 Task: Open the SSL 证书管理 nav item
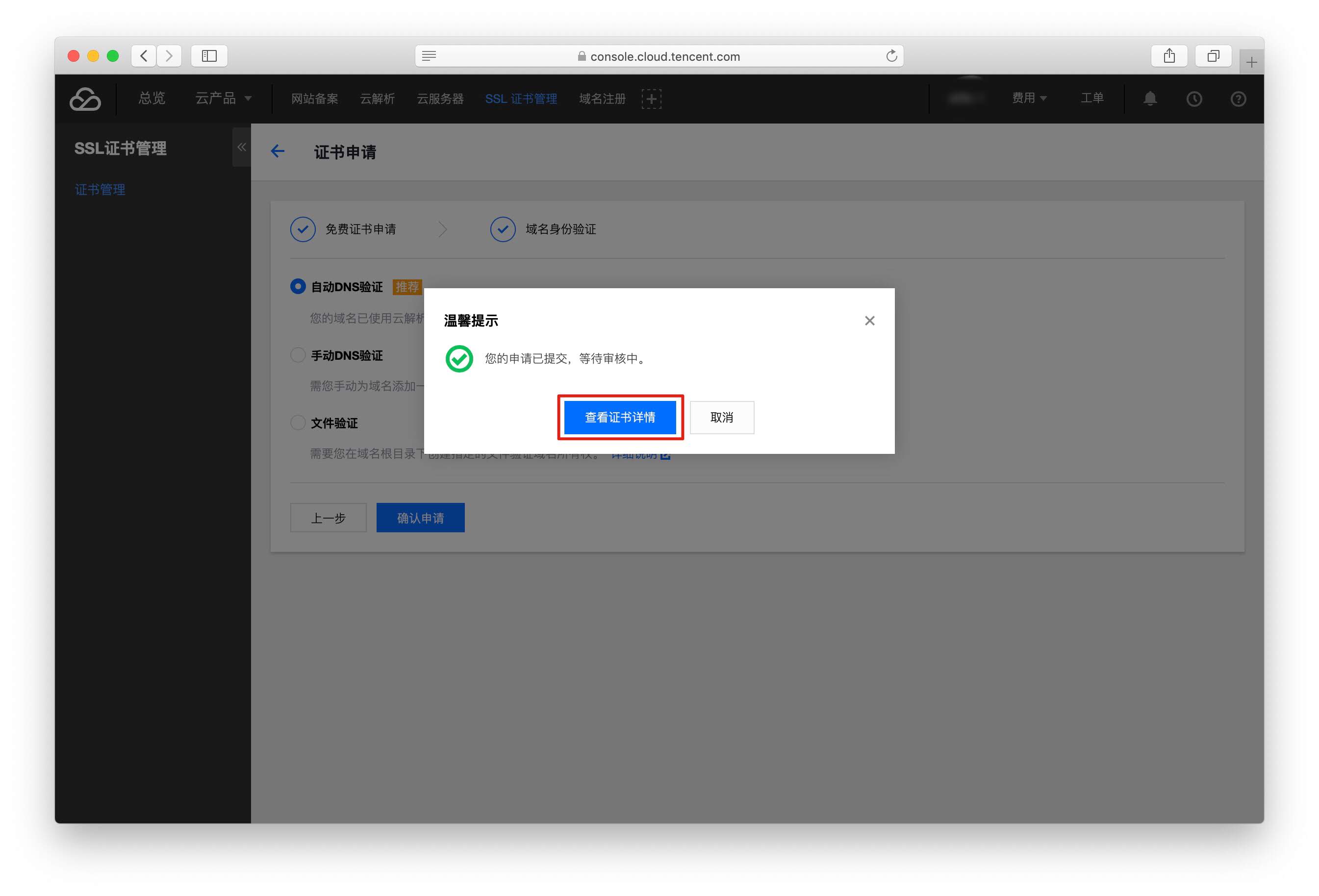(521, 99)
